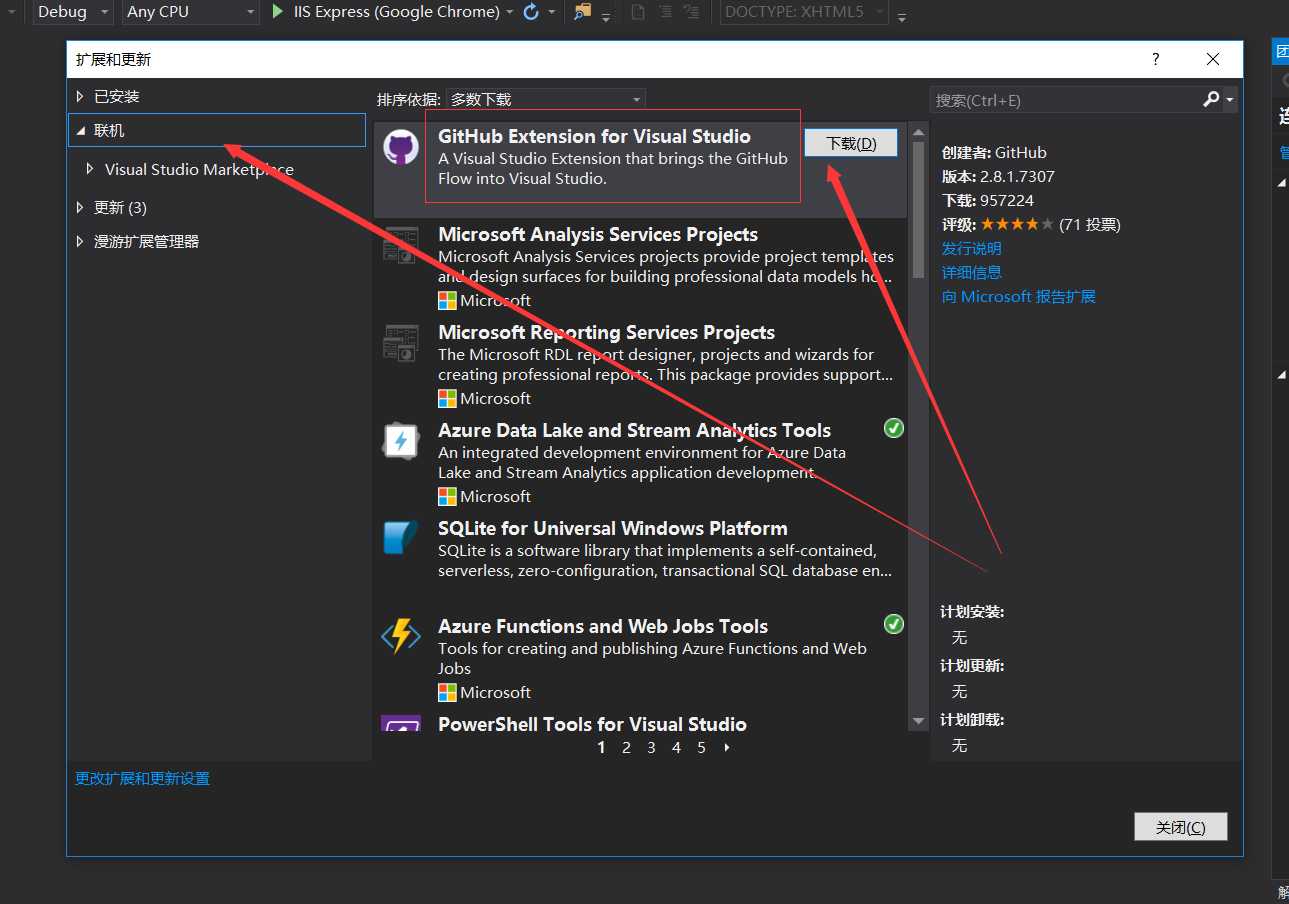
Task: Click the GitHub octocat extension icon
Action: click(x=401, y=148)
